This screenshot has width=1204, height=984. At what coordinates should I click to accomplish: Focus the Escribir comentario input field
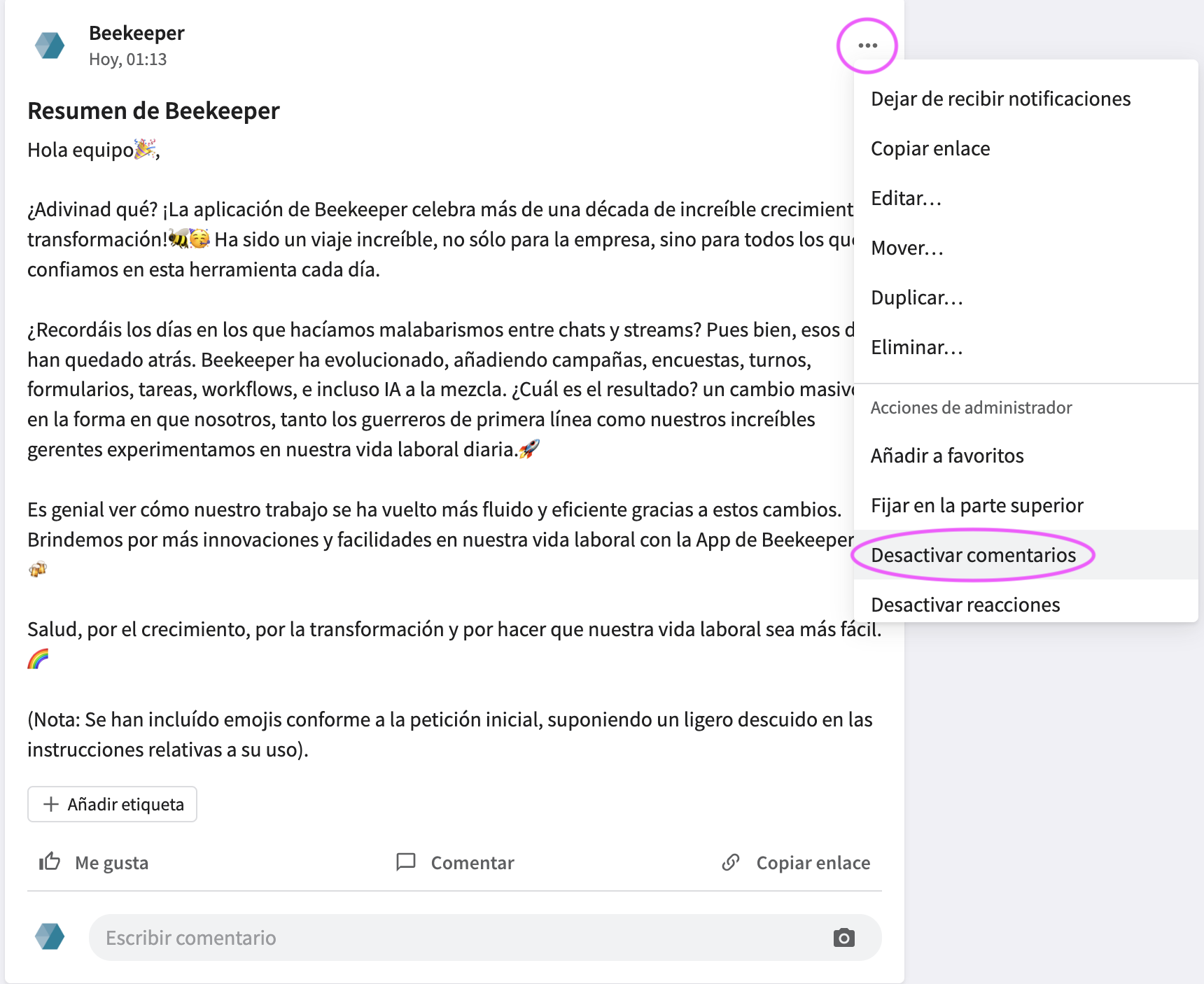(485, 938)
